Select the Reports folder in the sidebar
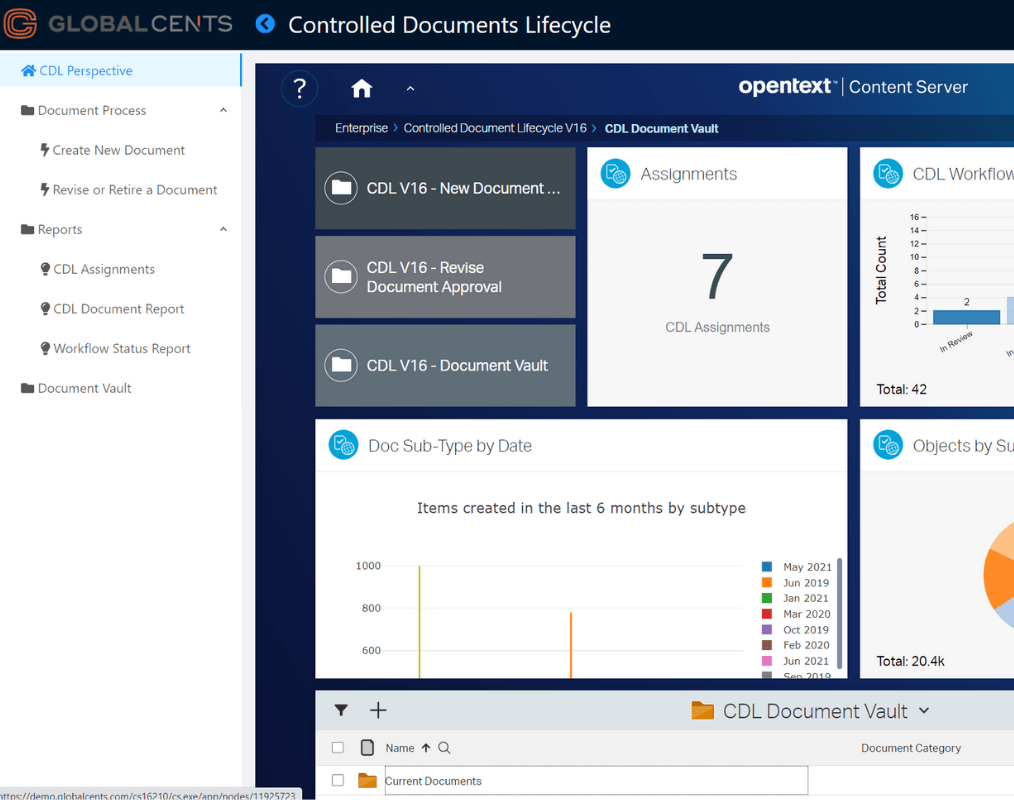The width and height of the screenshot is (1014, 800). click(52, 229)
